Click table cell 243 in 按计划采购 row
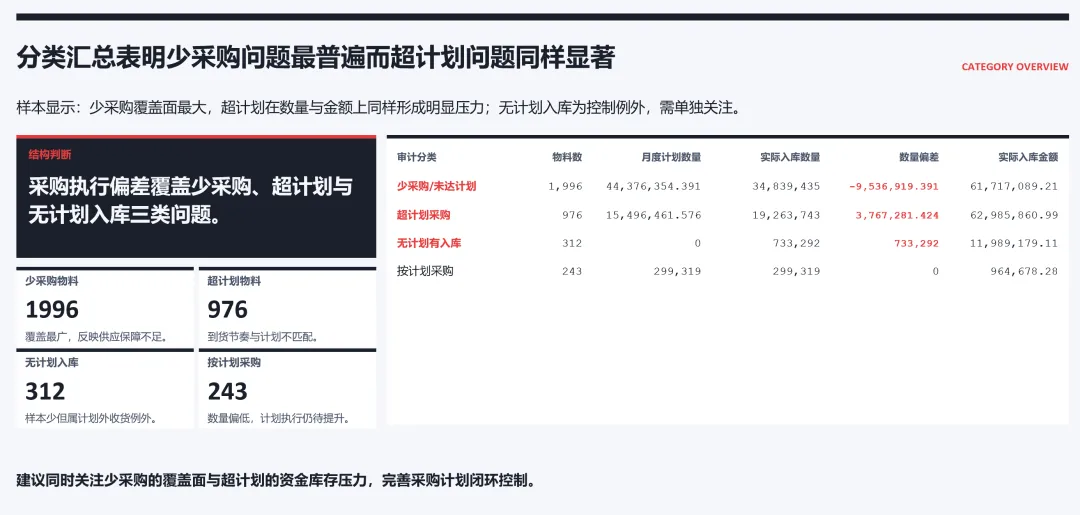 pyautogui.click(x=572, y=272)
